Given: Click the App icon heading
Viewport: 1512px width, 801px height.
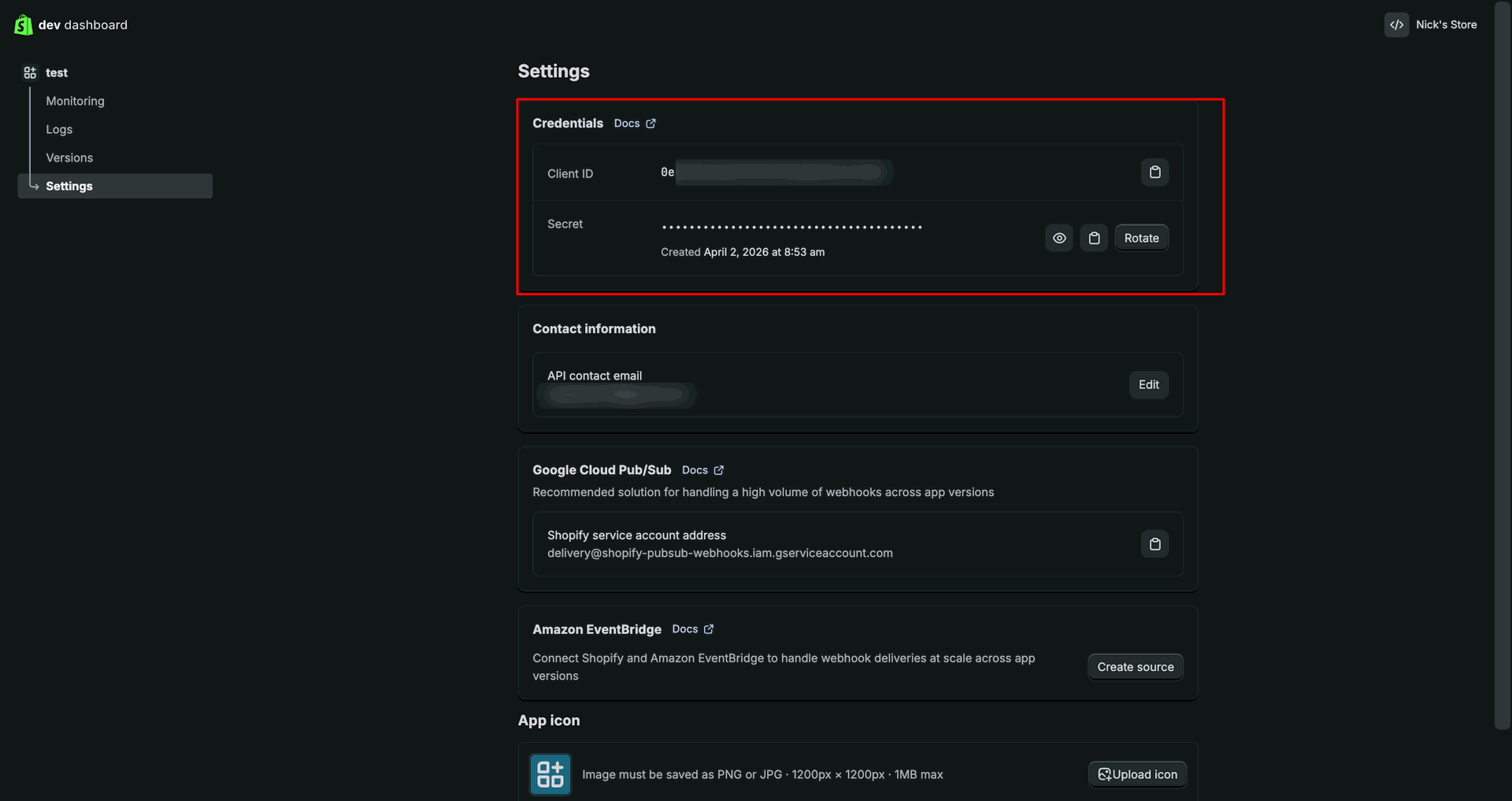Looking at the screenshot, I should pos(549,721).
